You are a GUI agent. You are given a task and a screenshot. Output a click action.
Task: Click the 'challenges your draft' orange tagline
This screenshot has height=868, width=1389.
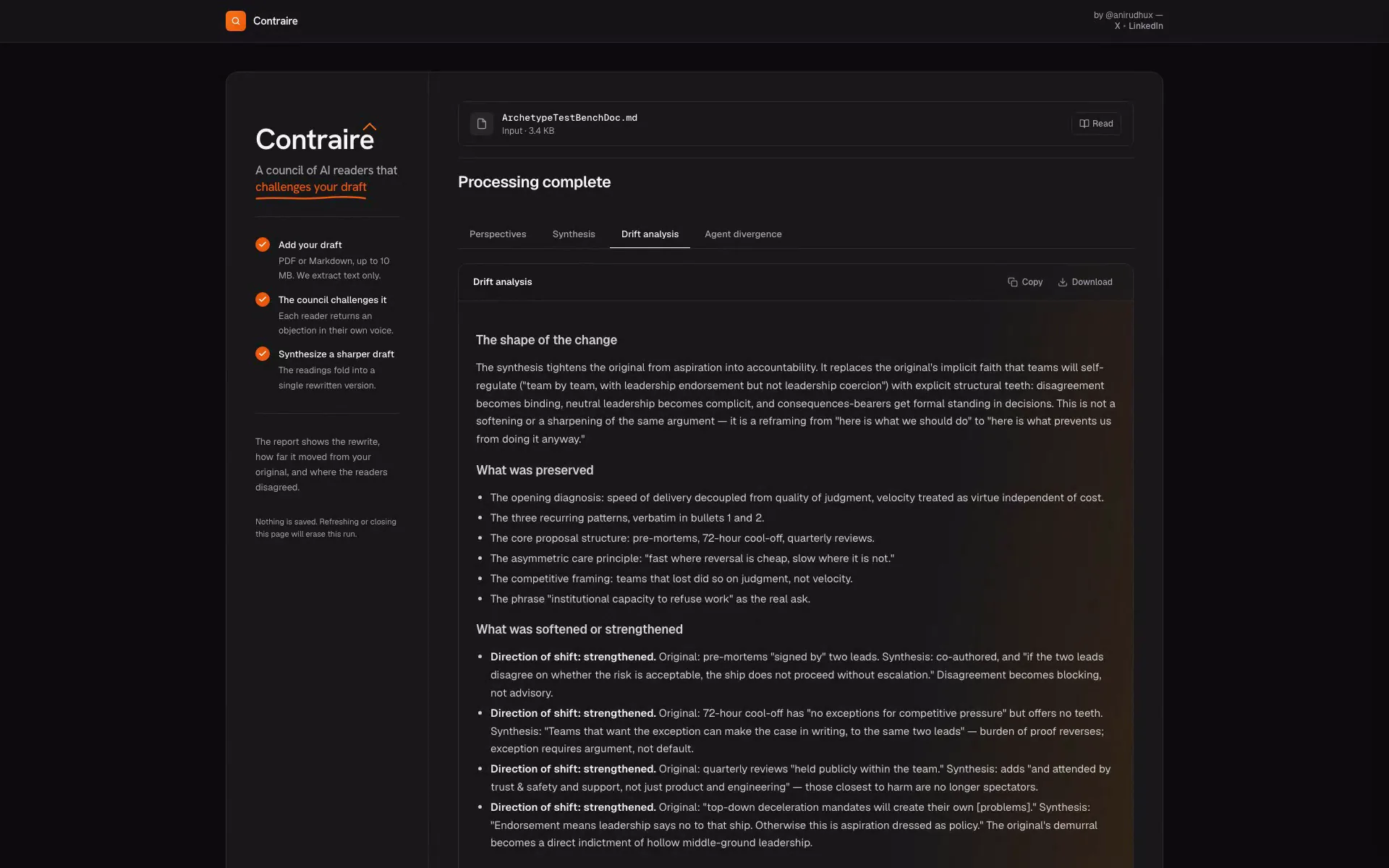pyautogui.click(x=311, y=187)
